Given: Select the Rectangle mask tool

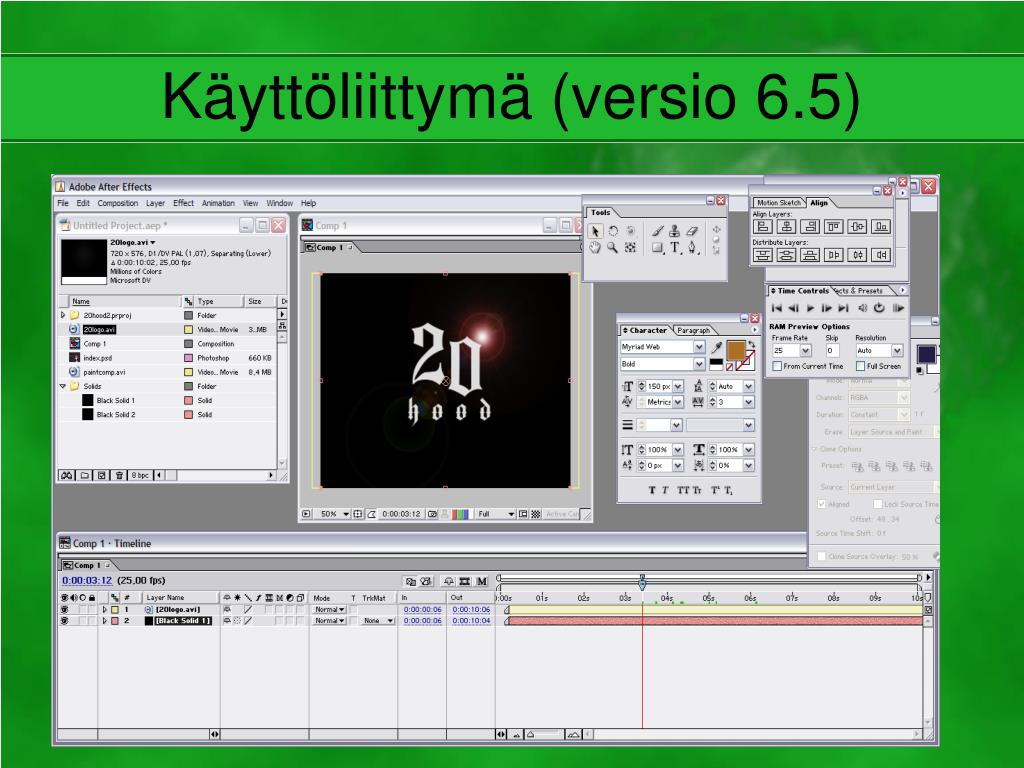Looking at the screenshot, I should 658,248.
